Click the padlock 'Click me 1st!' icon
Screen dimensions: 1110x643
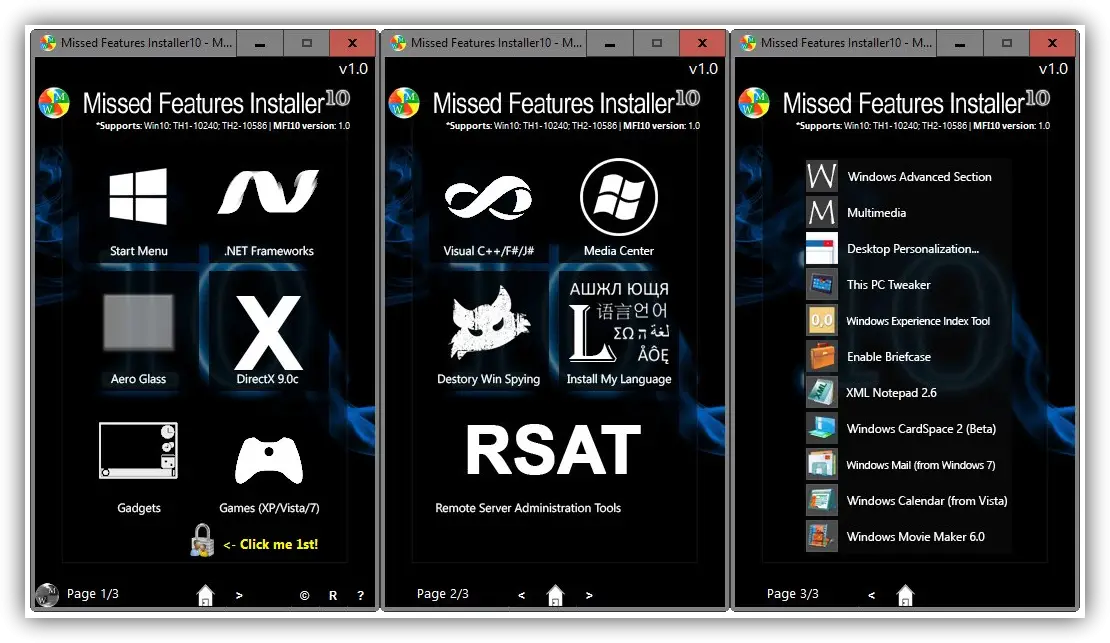(202, 541)
